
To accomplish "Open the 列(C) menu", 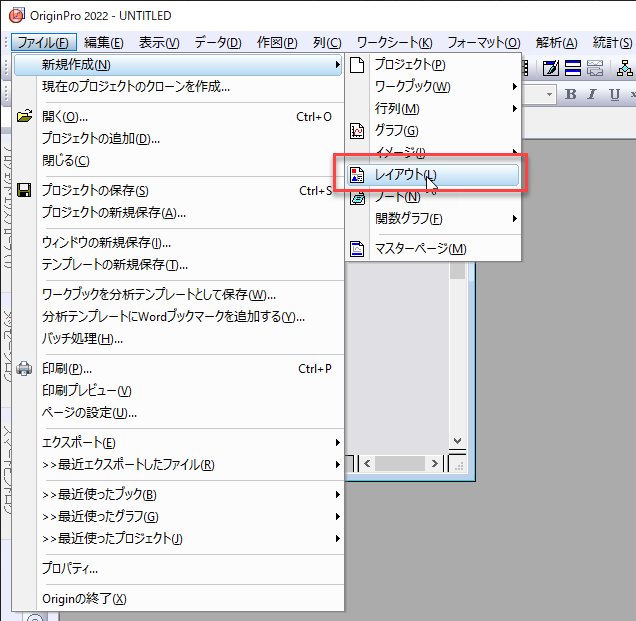I will point(327,42).
